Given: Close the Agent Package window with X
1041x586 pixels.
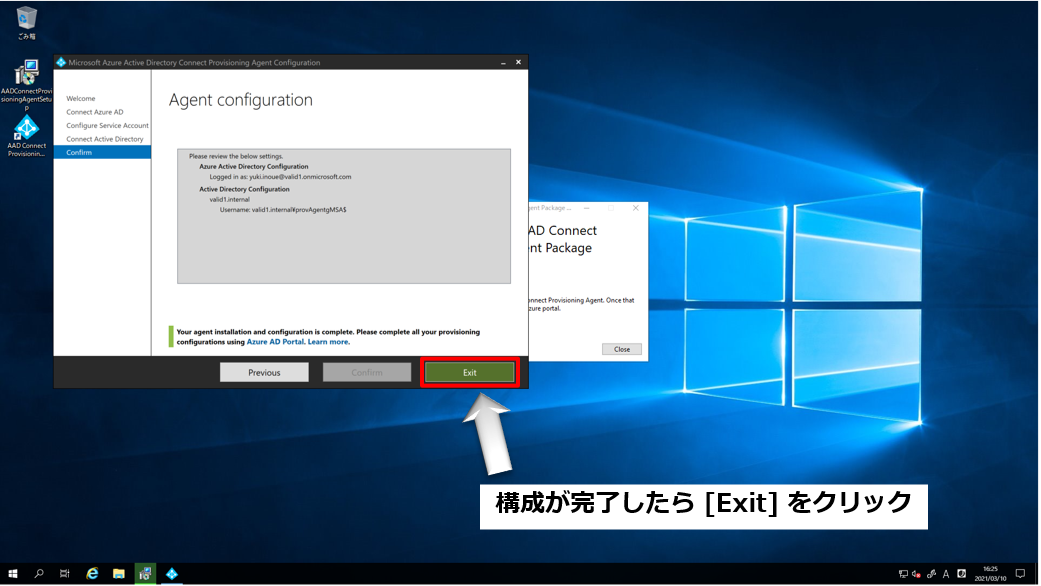Looking at the screenshot, I should 635,208.
